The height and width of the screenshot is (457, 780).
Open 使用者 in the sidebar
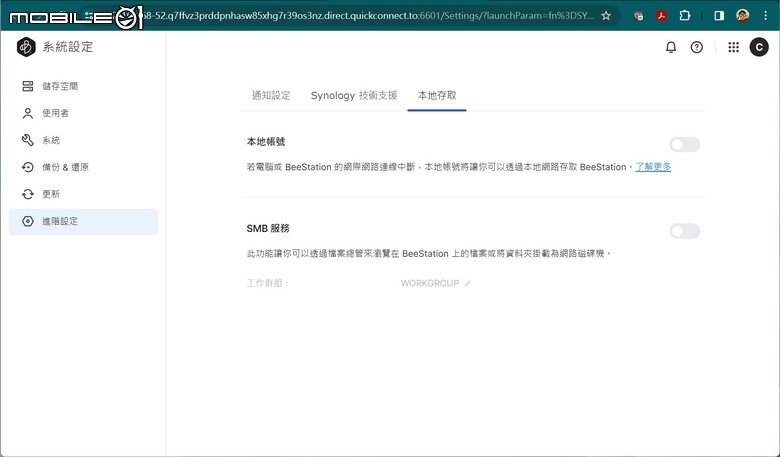pyautogui.click(x=83, y=113)
